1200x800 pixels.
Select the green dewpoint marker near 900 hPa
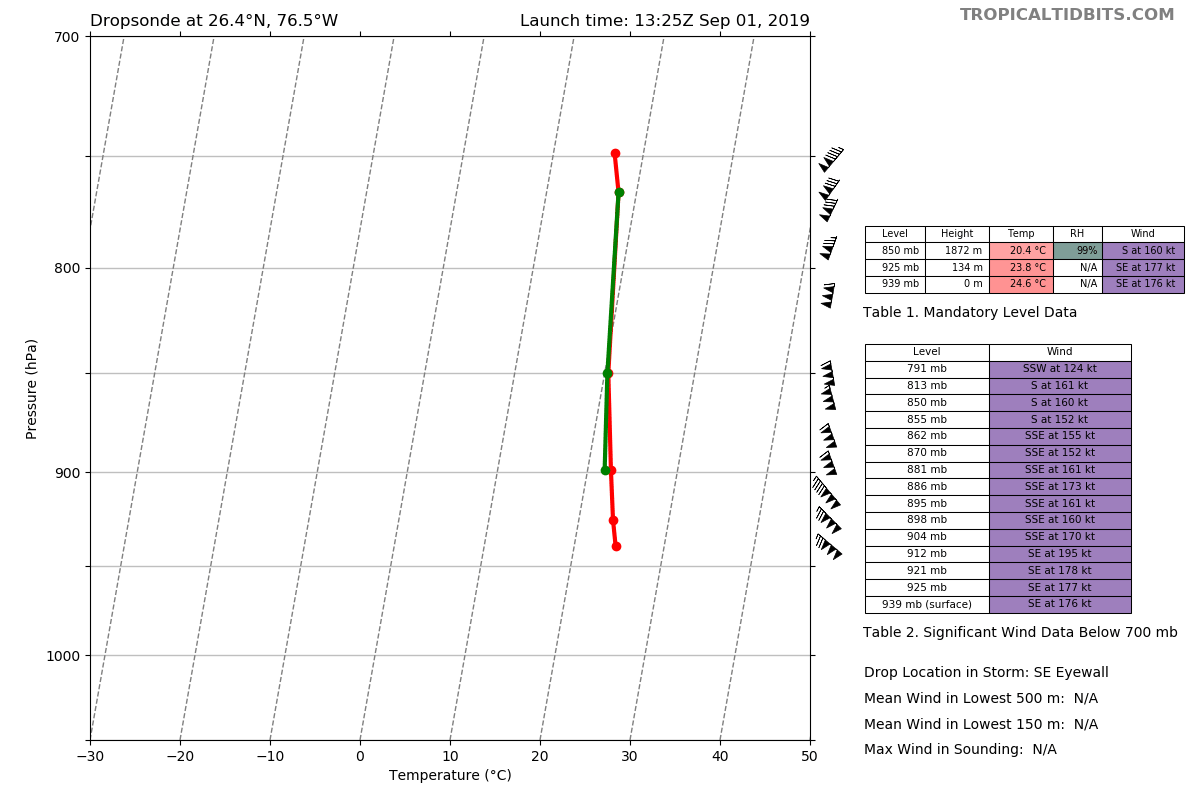point(605,470)
